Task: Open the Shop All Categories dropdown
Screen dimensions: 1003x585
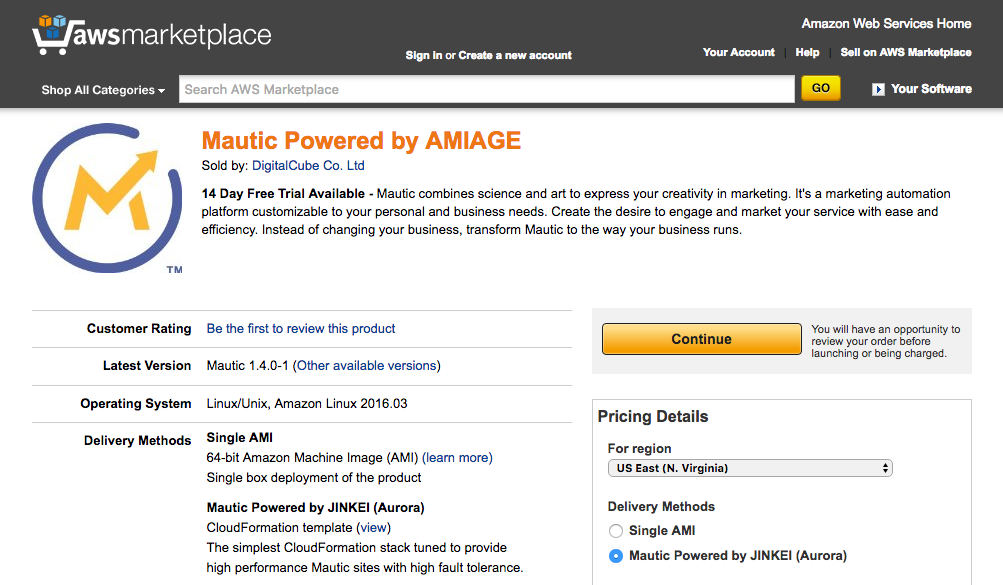Action: coord(103,90)
